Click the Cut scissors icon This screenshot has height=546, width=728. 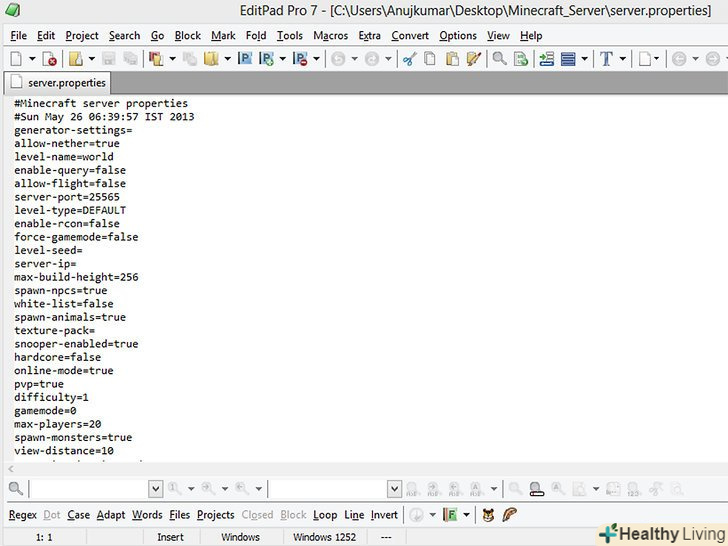point(409,60)
